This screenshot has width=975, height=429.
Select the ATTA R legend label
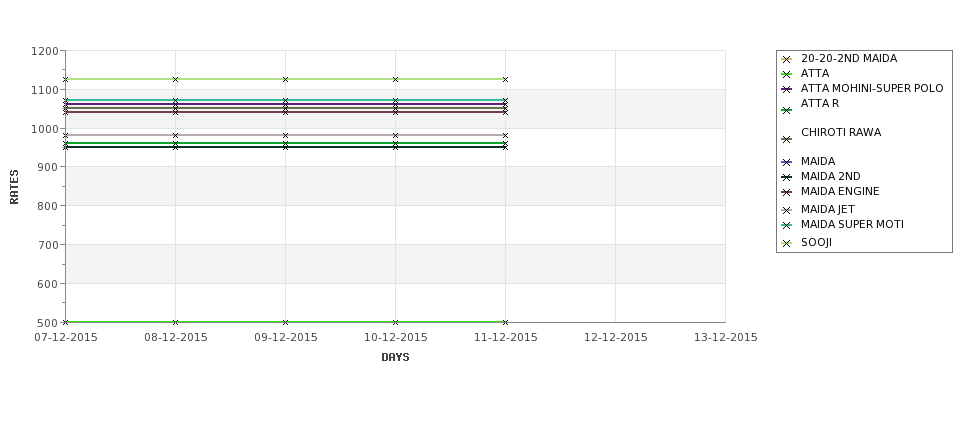coord(820,104)
